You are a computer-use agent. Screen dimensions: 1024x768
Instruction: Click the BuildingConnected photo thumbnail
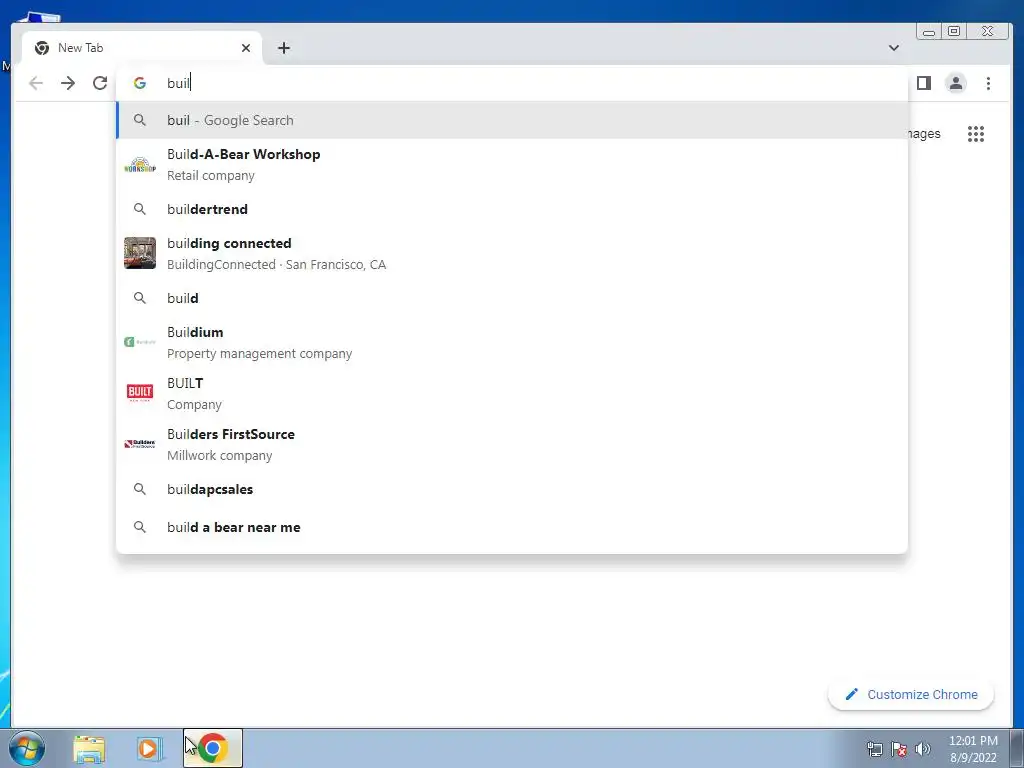pyautogui.click(x=140, y=253)
